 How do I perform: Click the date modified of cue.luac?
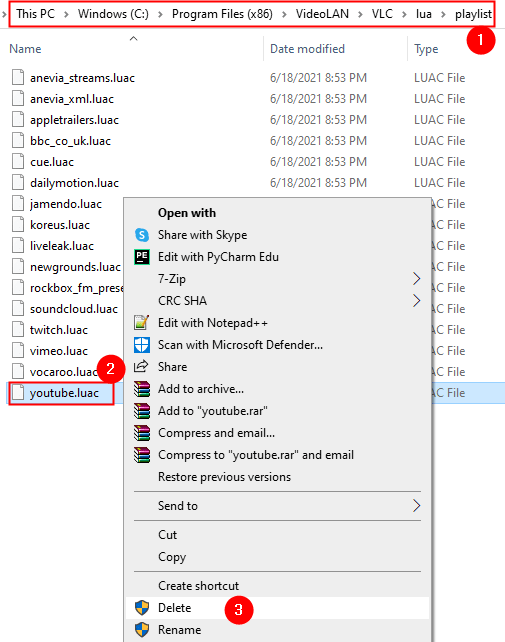point(318,162)
